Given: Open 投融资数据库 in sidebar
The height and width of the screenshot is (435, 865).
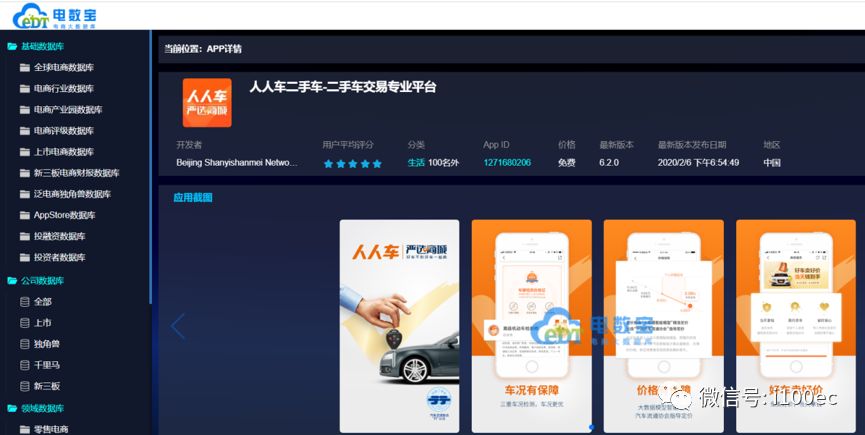Looking at the screenshot, I should pyautogui.click(x=60, y=236).
